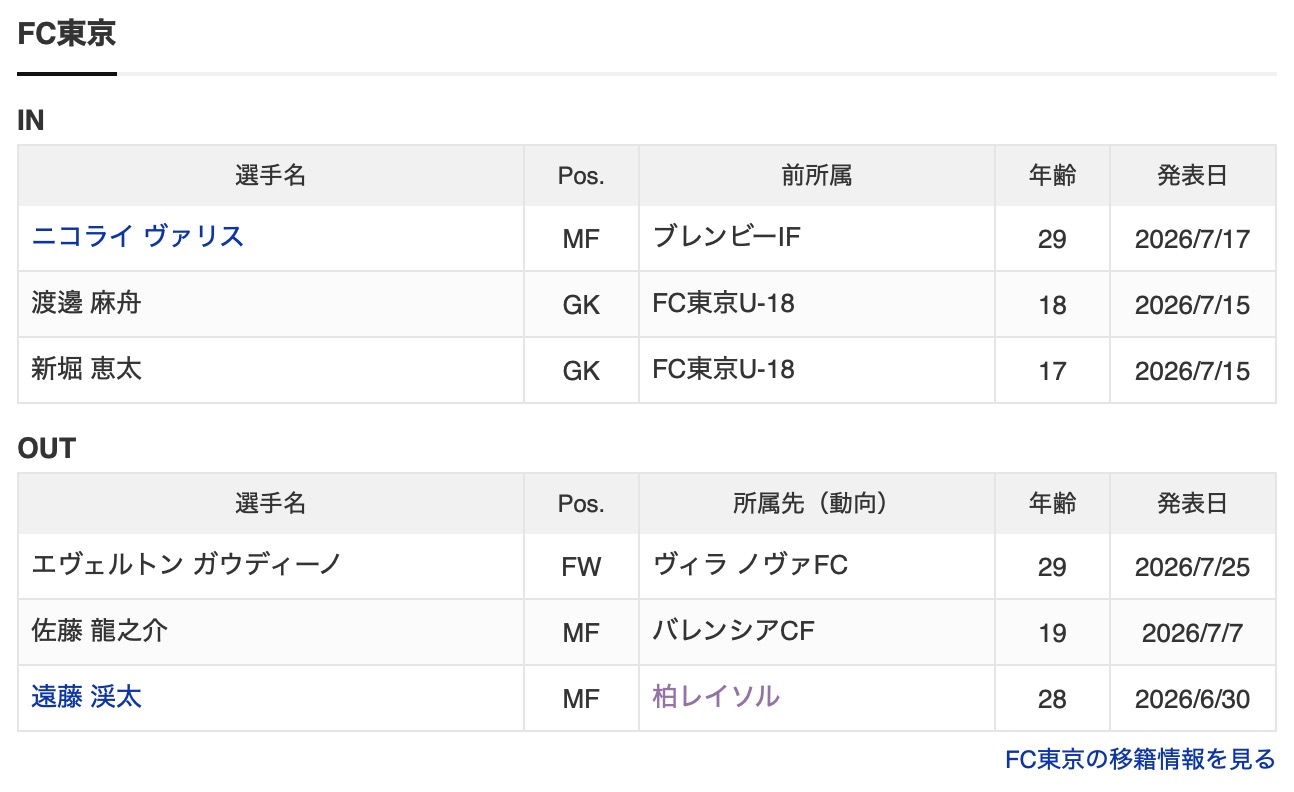Open 遠藤 渓太 player link
1294x792 pixels.
(x=87, y=696)
